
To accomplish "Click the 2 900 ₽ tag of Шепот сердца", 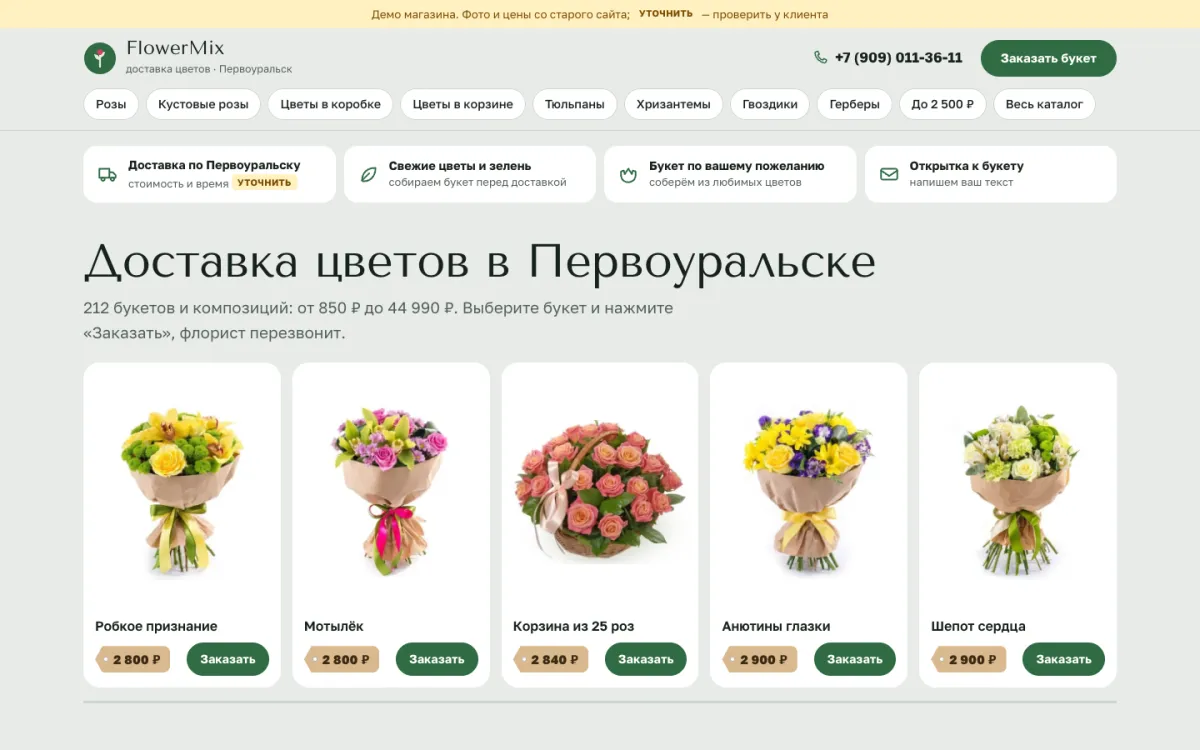I will pyautogui.click(x=969, y=659).
